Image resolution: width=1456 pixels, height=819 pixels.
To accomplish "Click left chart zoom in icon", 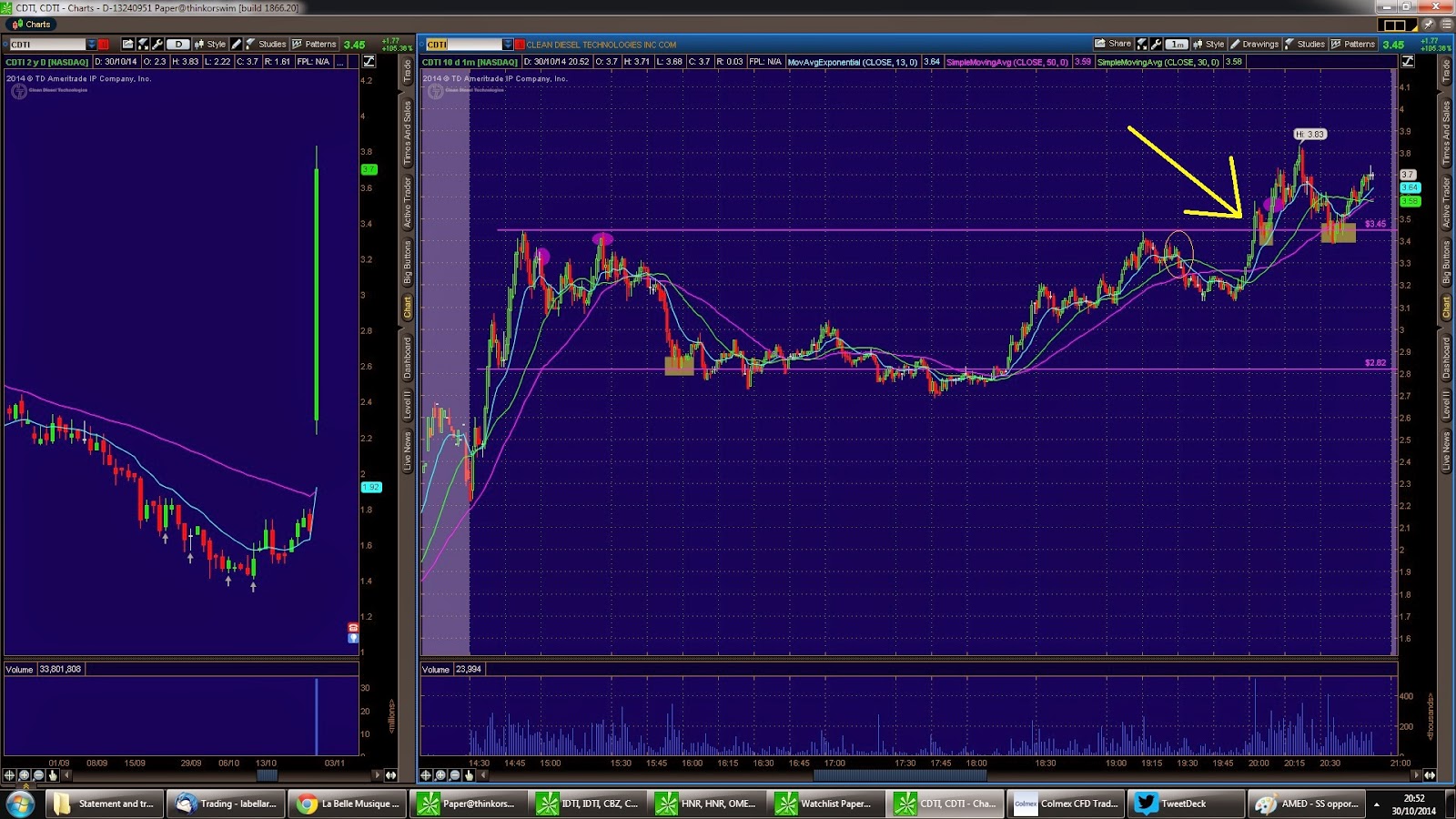I will point(25,775).
